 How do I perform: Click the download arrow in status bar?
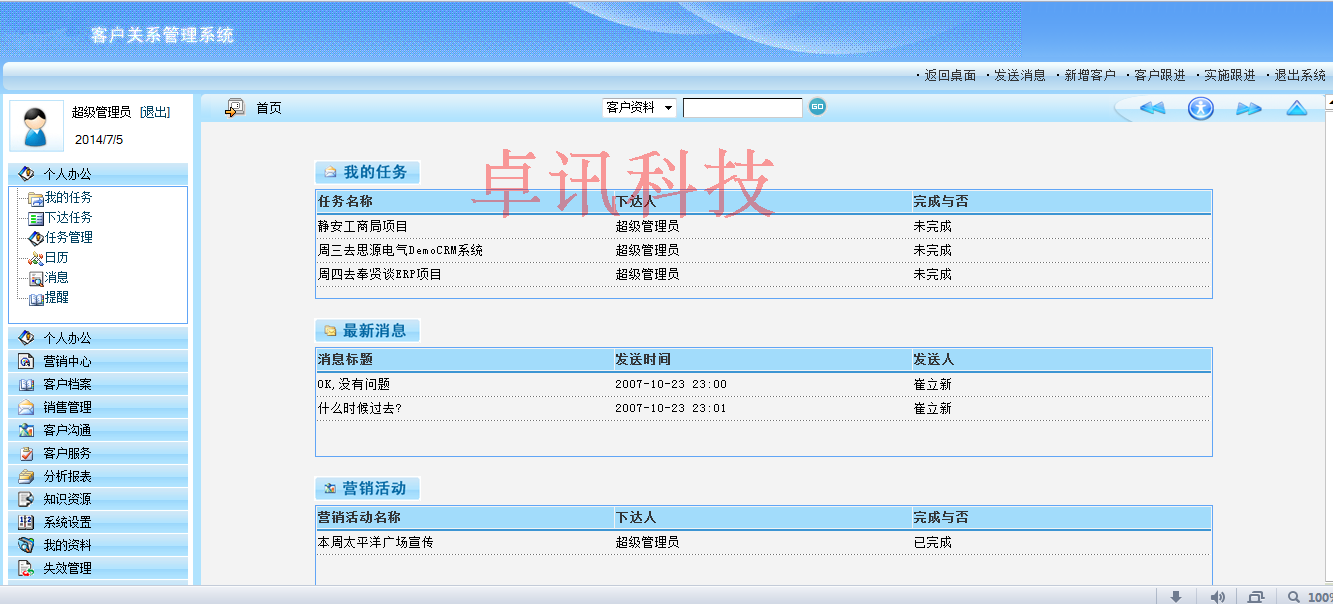[x=1176, y=596]
